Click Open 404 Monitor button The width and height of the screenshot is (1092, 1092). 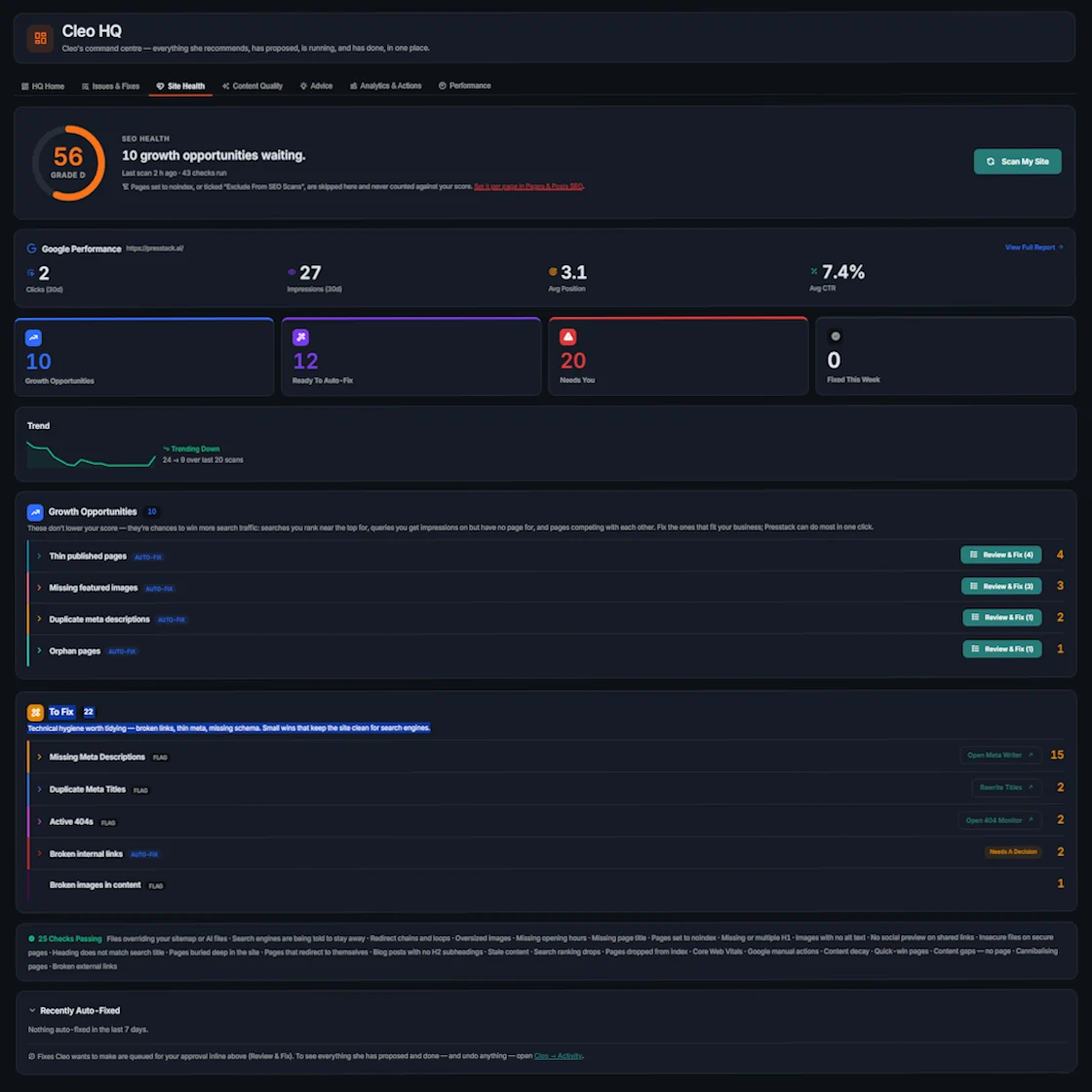pyautogui.click(x=999, y=820)
